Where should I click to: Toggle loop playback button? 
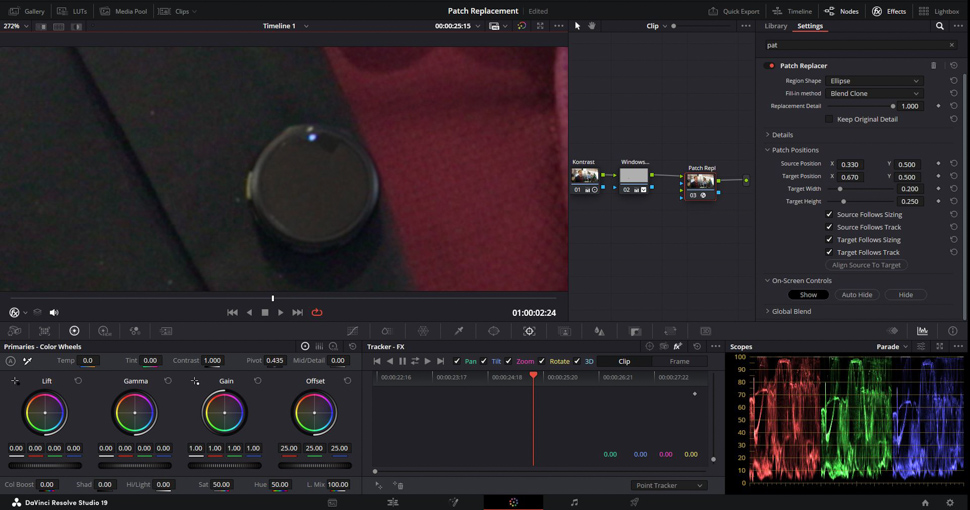(x=317, y=313)
